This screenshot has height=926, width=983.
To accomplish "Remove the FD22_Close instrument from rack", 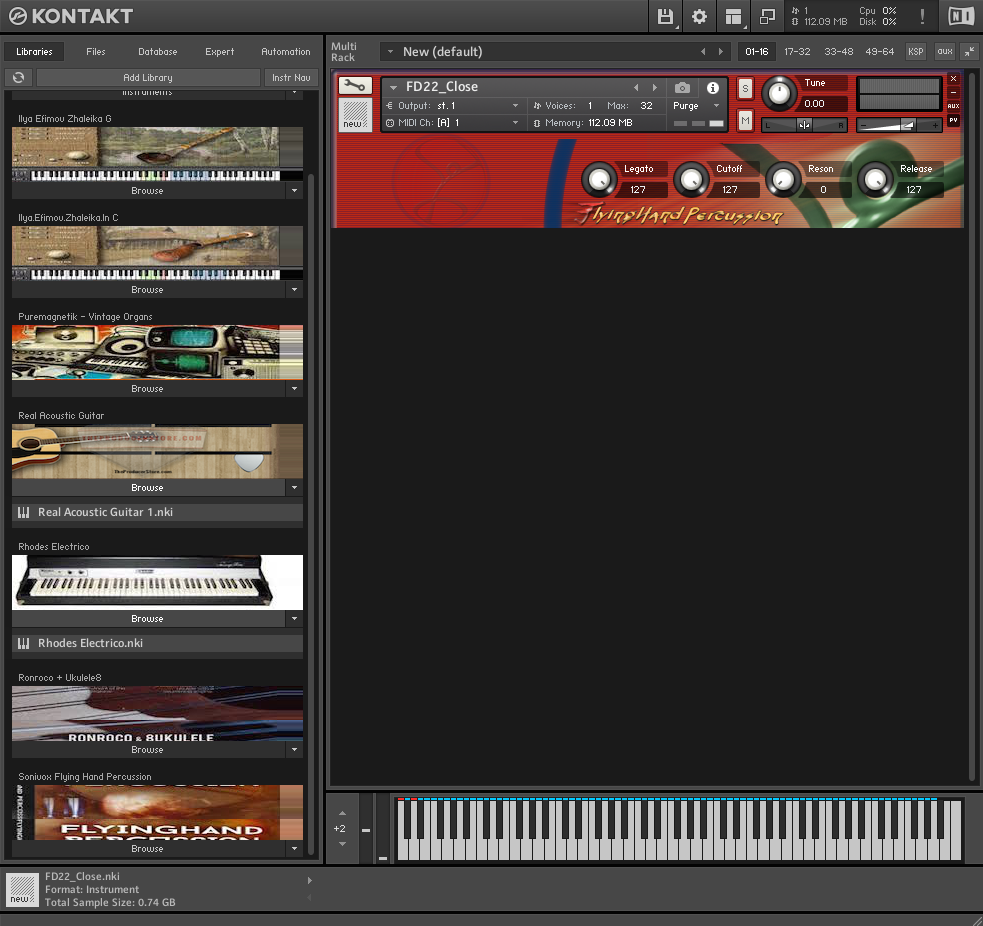I will [x=954, y=79].
